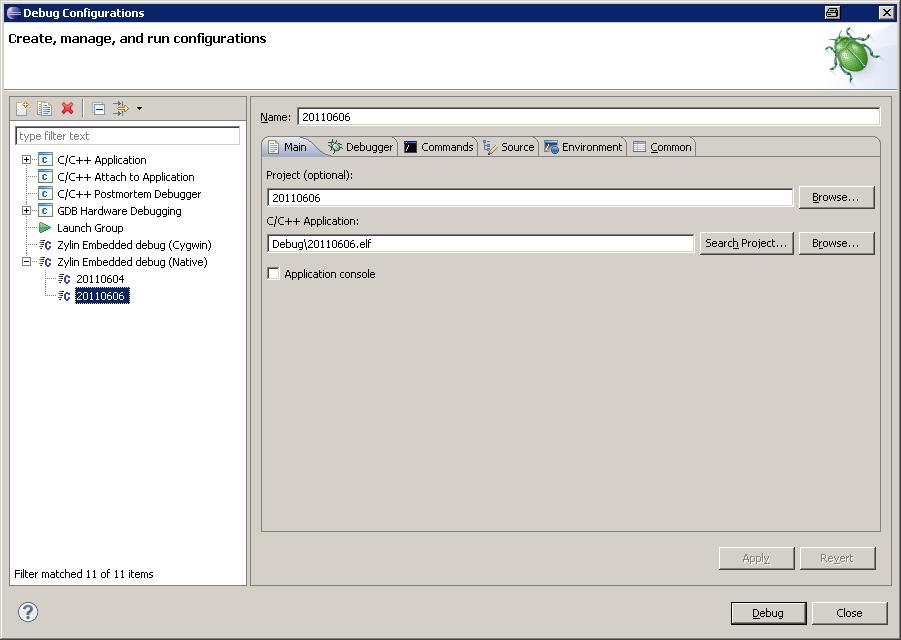Collapse all tree items with toolbar icon

[98, 108]
